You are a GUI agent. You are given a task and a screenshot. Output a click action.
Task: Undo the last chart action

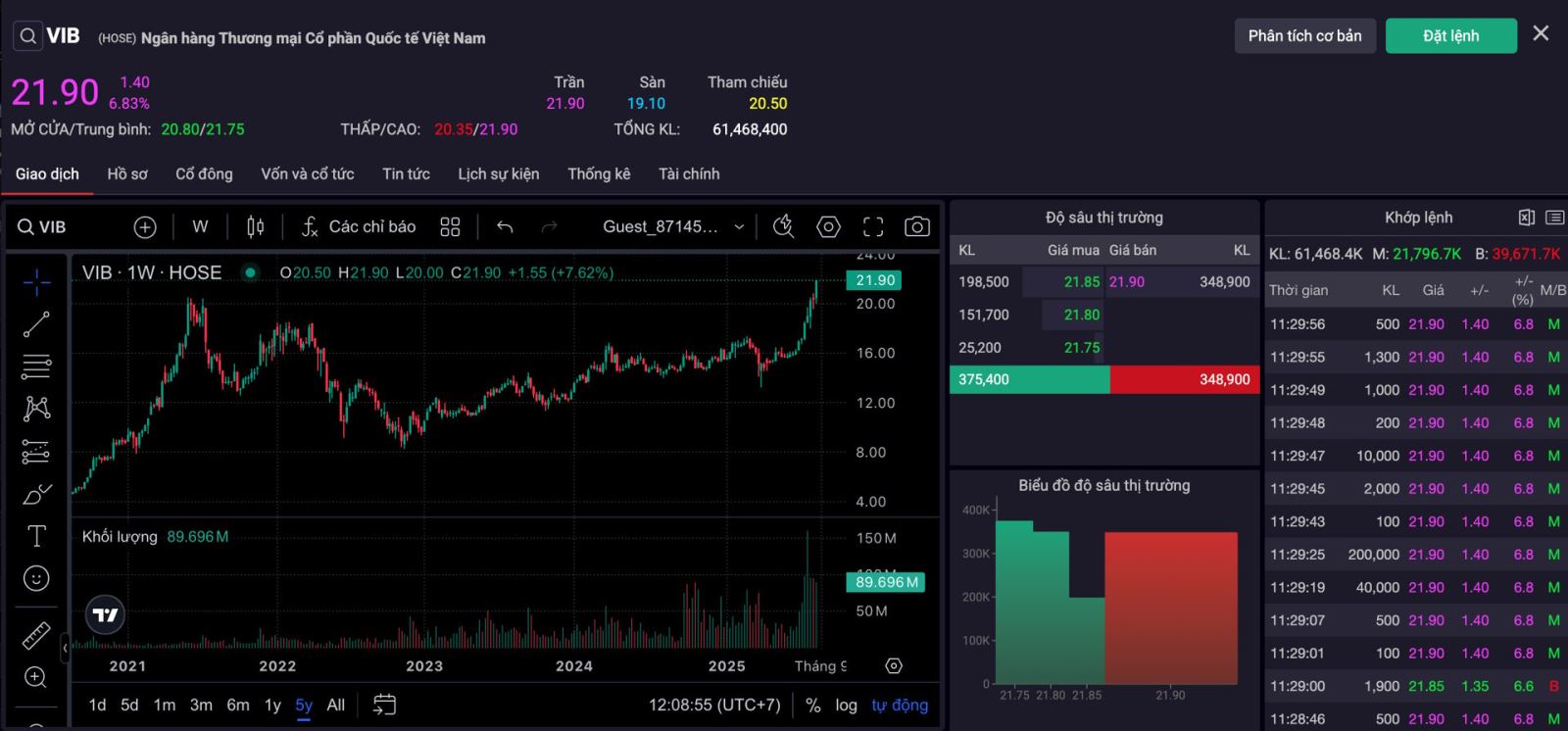[x=505, y=227]
